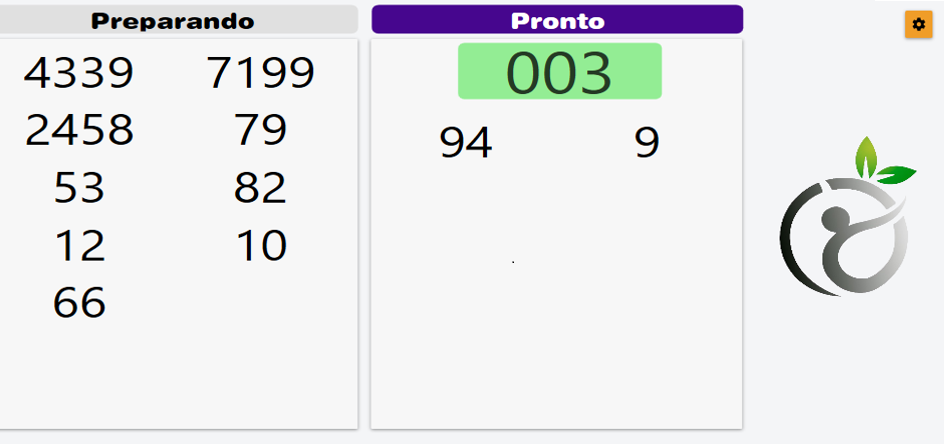The image size is (944, 444).
Task: Click order number 79
Action: pos(260,130)
